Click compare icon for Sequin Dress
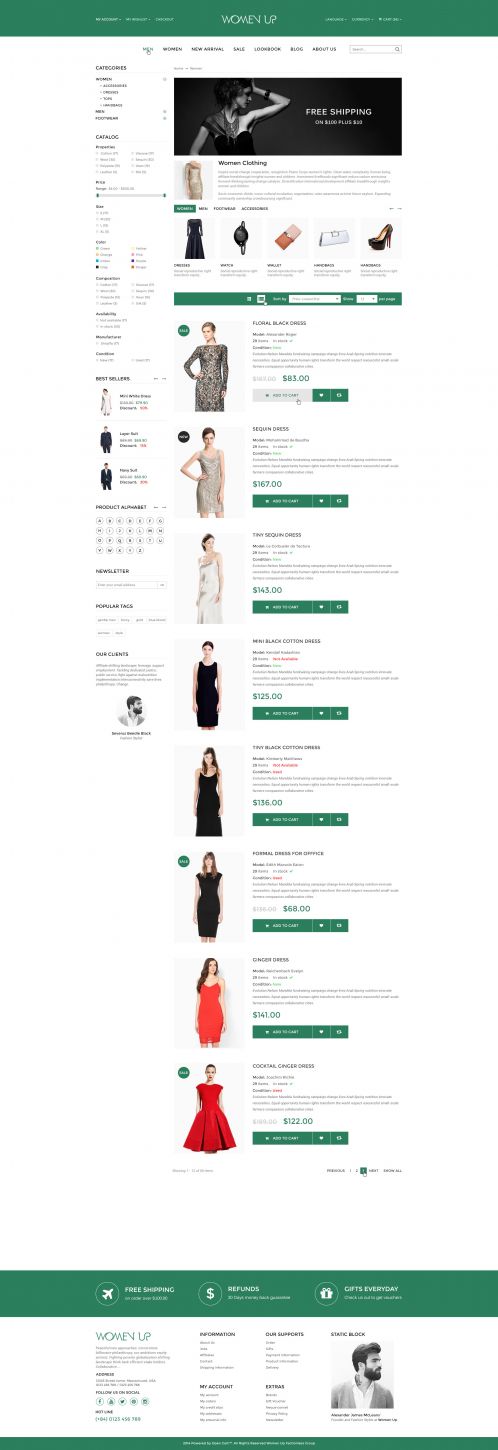The width and height of the screenshot is (498, 1450). point(340,501)
